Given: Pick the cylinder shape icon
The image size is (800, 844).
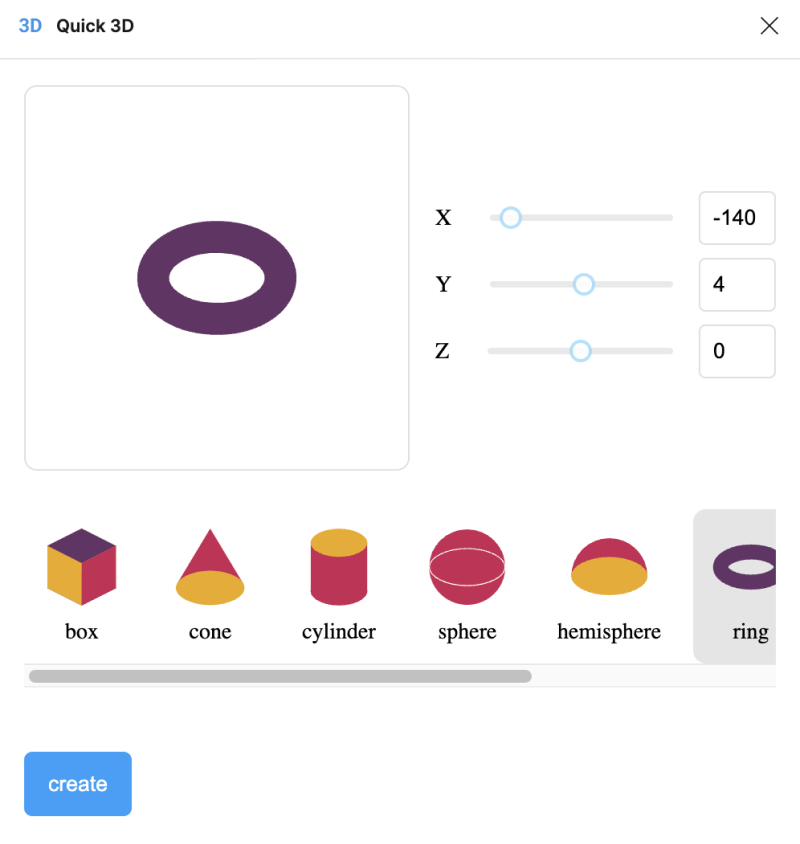Looking at the screenshot, I should pos(339,567).
